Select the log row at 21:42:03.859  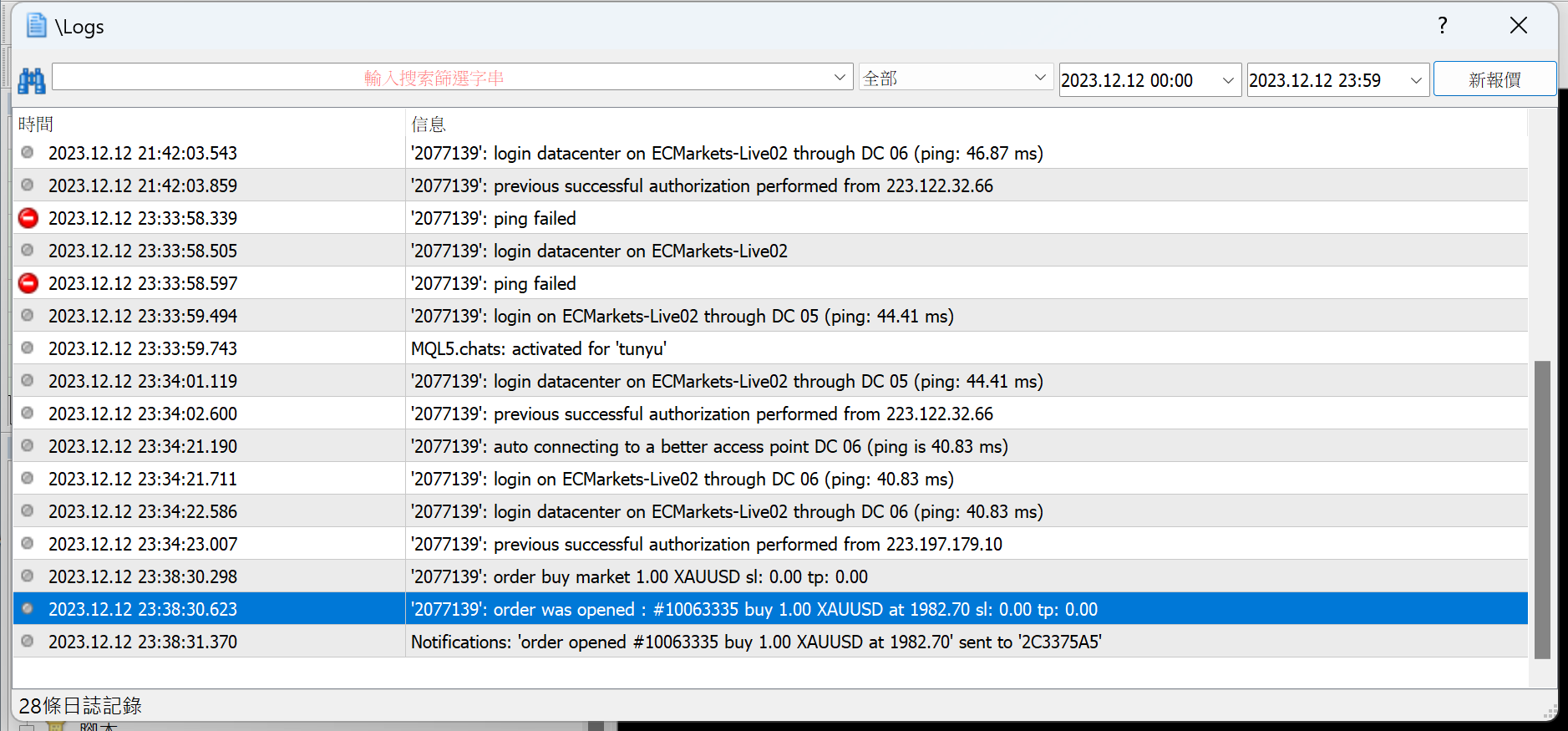[x=770, y=185]
